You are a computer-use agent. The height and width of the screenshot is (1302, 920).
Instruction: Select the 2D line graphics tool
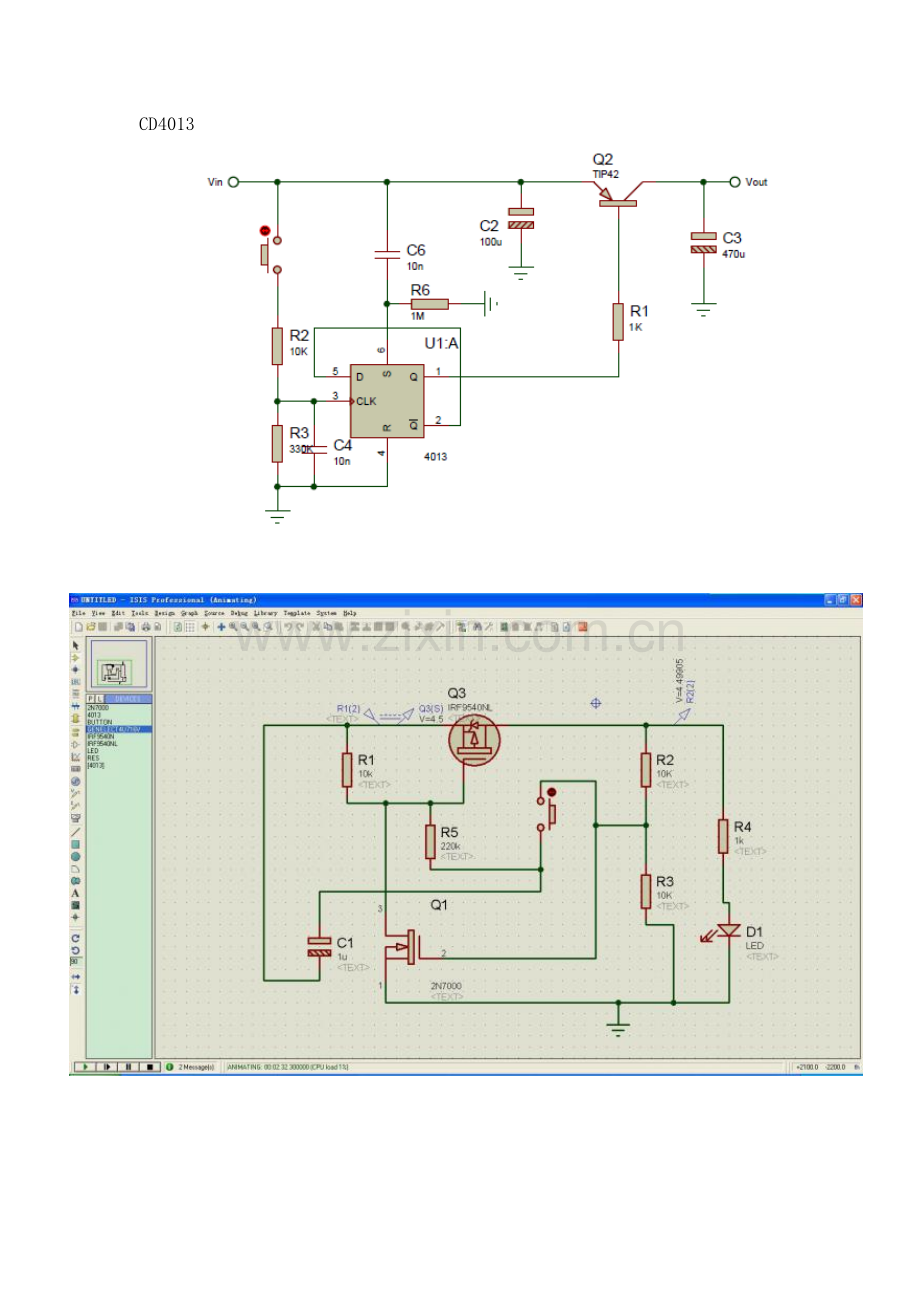(x=75, y=832)
